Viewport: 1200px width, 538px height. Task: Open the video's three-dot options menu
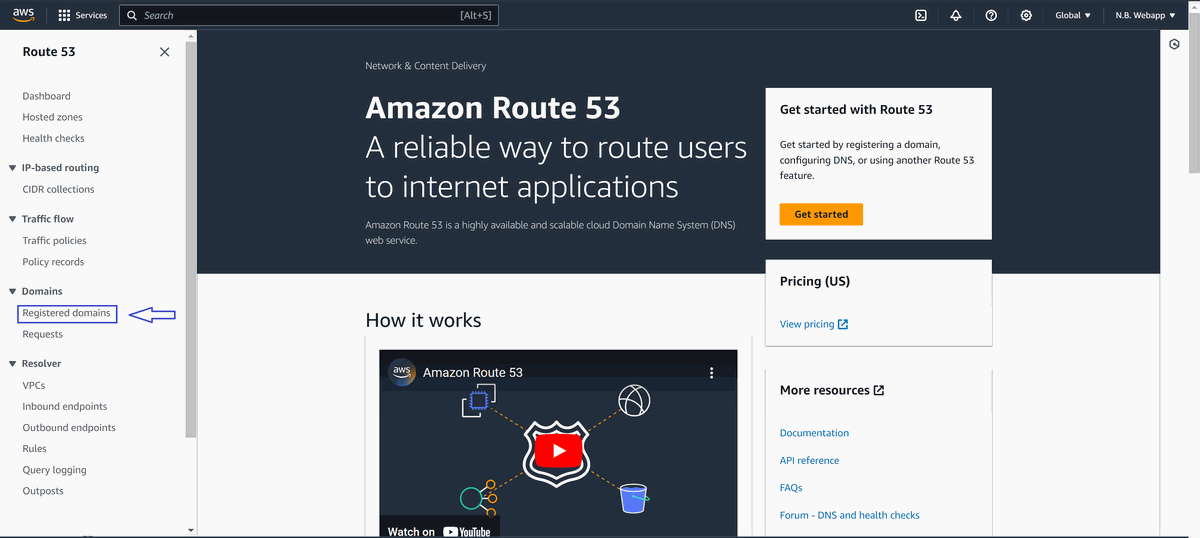coord(712,372)
